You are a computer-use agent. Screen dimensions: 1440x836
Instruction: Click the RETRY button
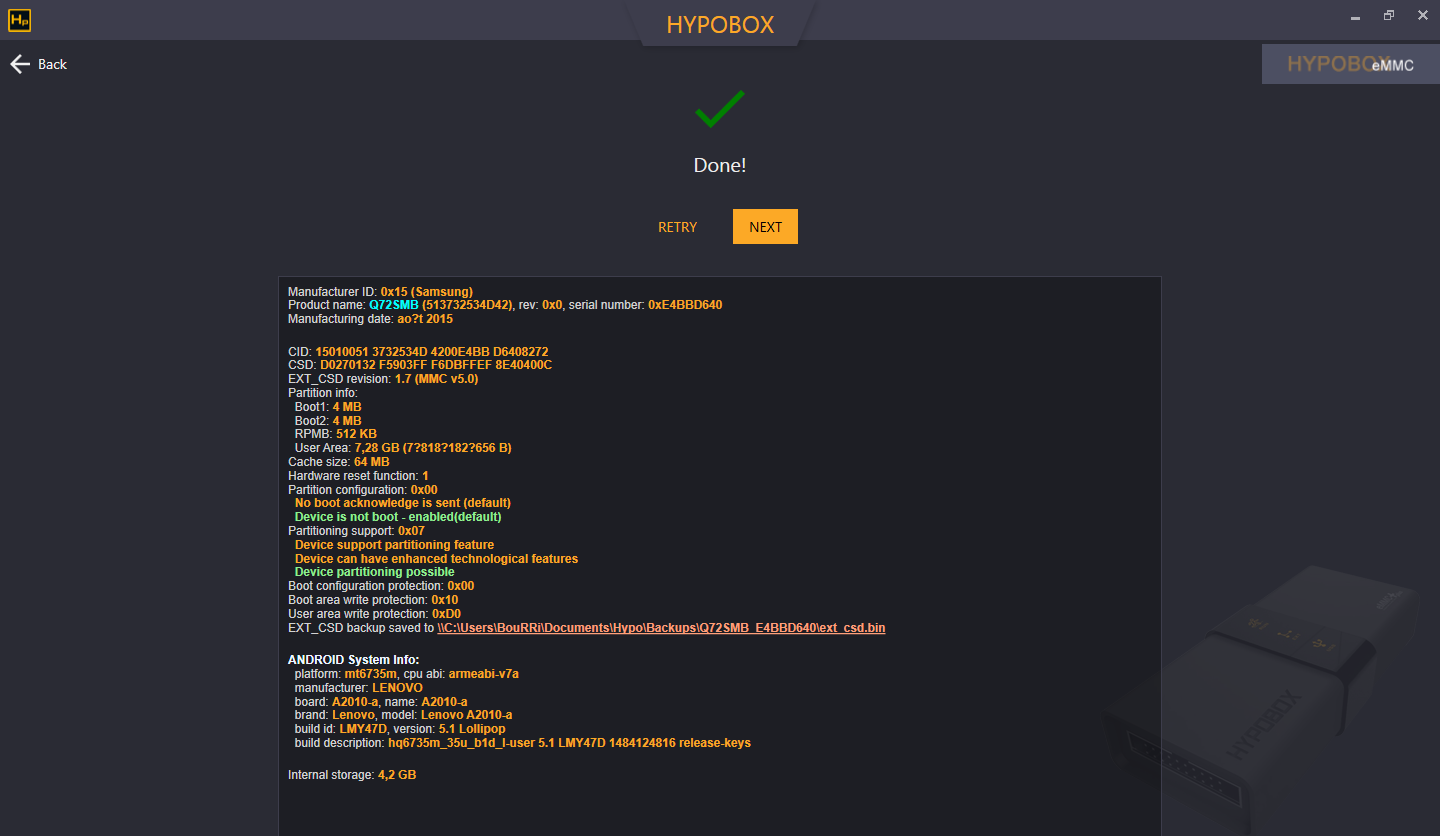pyautogui.click(x=677, y=227)
